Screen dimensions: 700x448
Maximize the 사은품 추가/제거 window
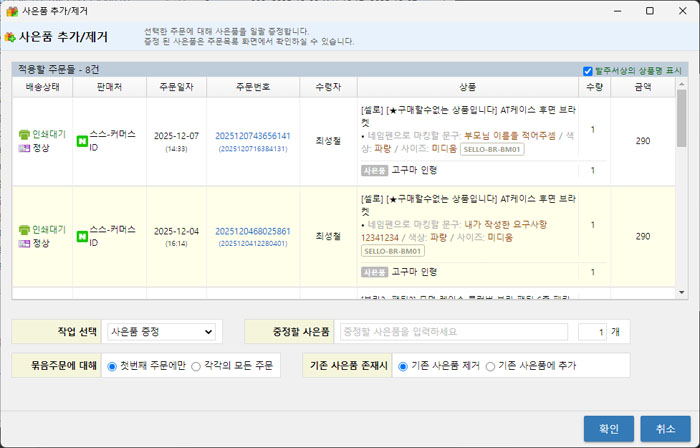(x=650, y=11)
